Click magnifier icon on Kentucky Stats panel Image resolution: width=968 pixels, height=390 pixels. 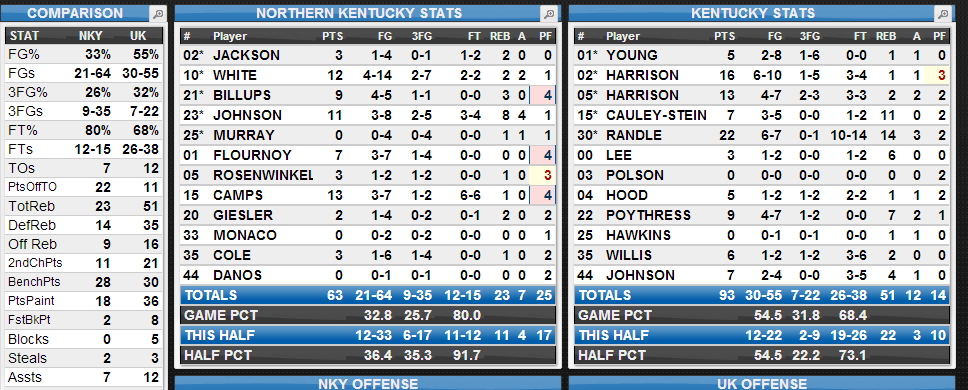[x=942, y=14]
